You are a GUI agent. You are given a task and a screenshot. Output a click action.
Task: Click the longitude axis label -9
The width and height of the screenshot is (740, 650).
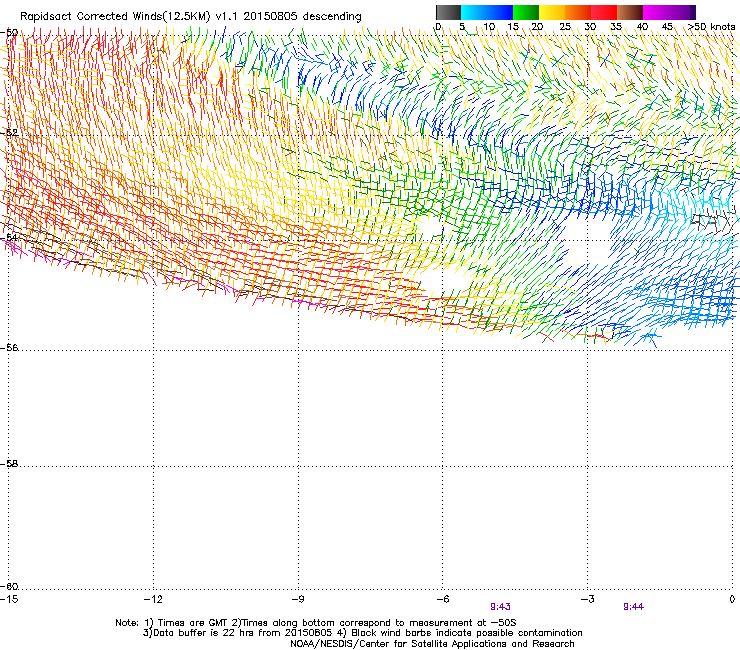pyautogui.click(x=297, y=599)
